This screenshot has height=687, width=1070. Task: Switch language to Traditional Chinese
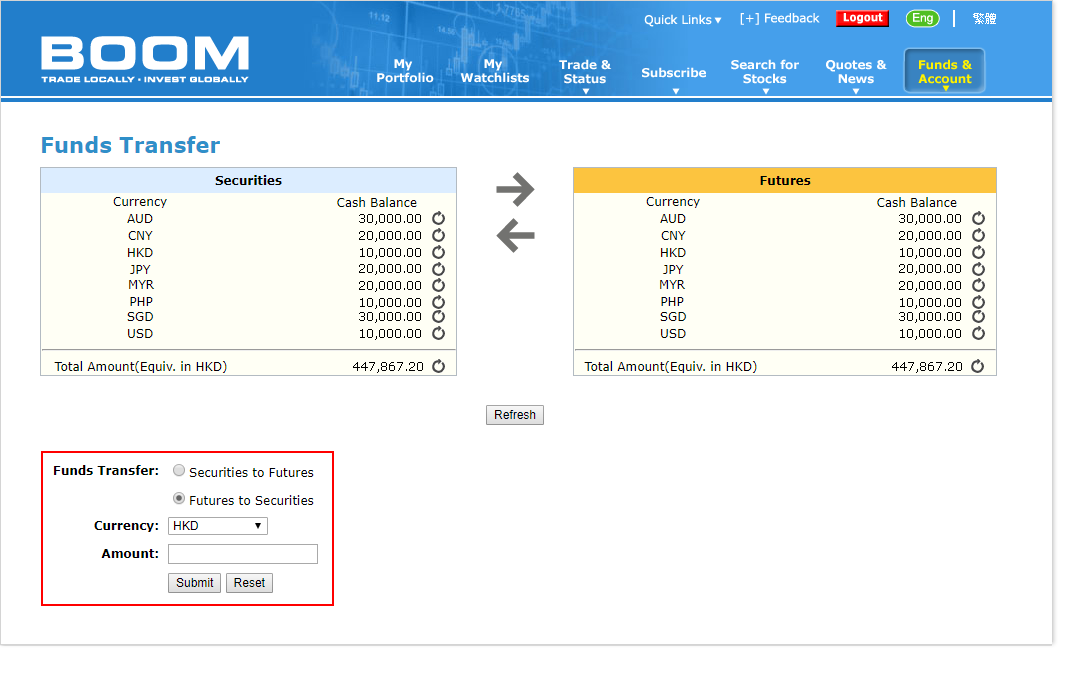coord(984,18)
